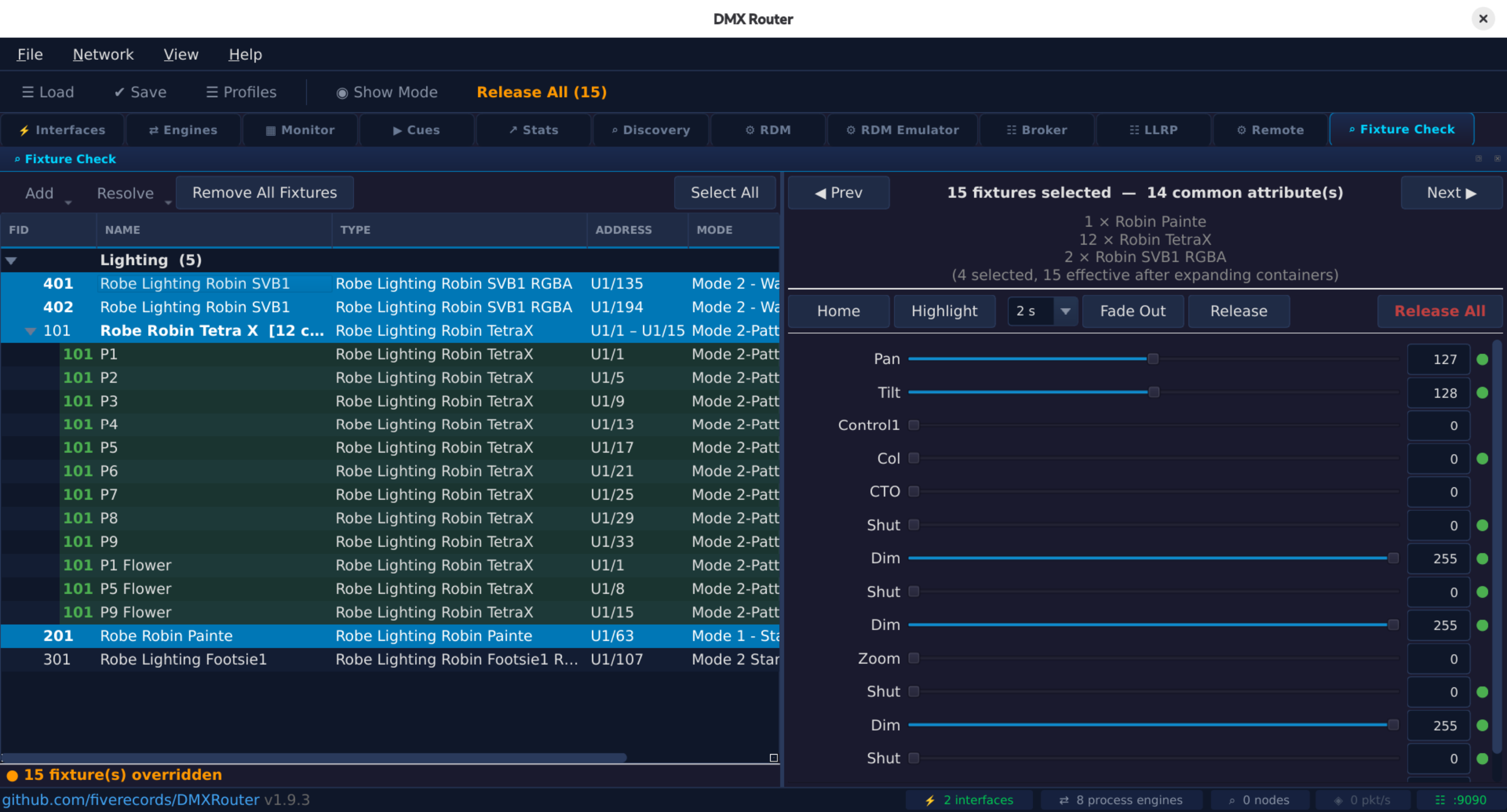Click the Pan value field showing 127

pos(1438,359)
